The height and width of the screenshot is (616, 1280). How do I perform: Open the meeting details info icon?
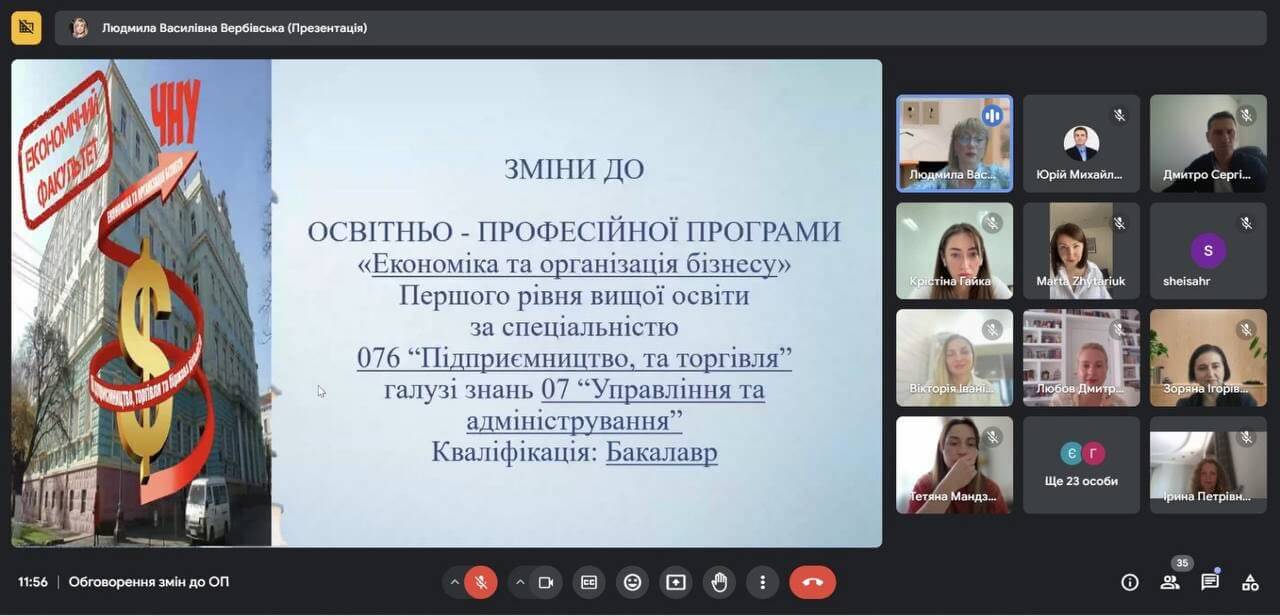tap(1130, 582)
